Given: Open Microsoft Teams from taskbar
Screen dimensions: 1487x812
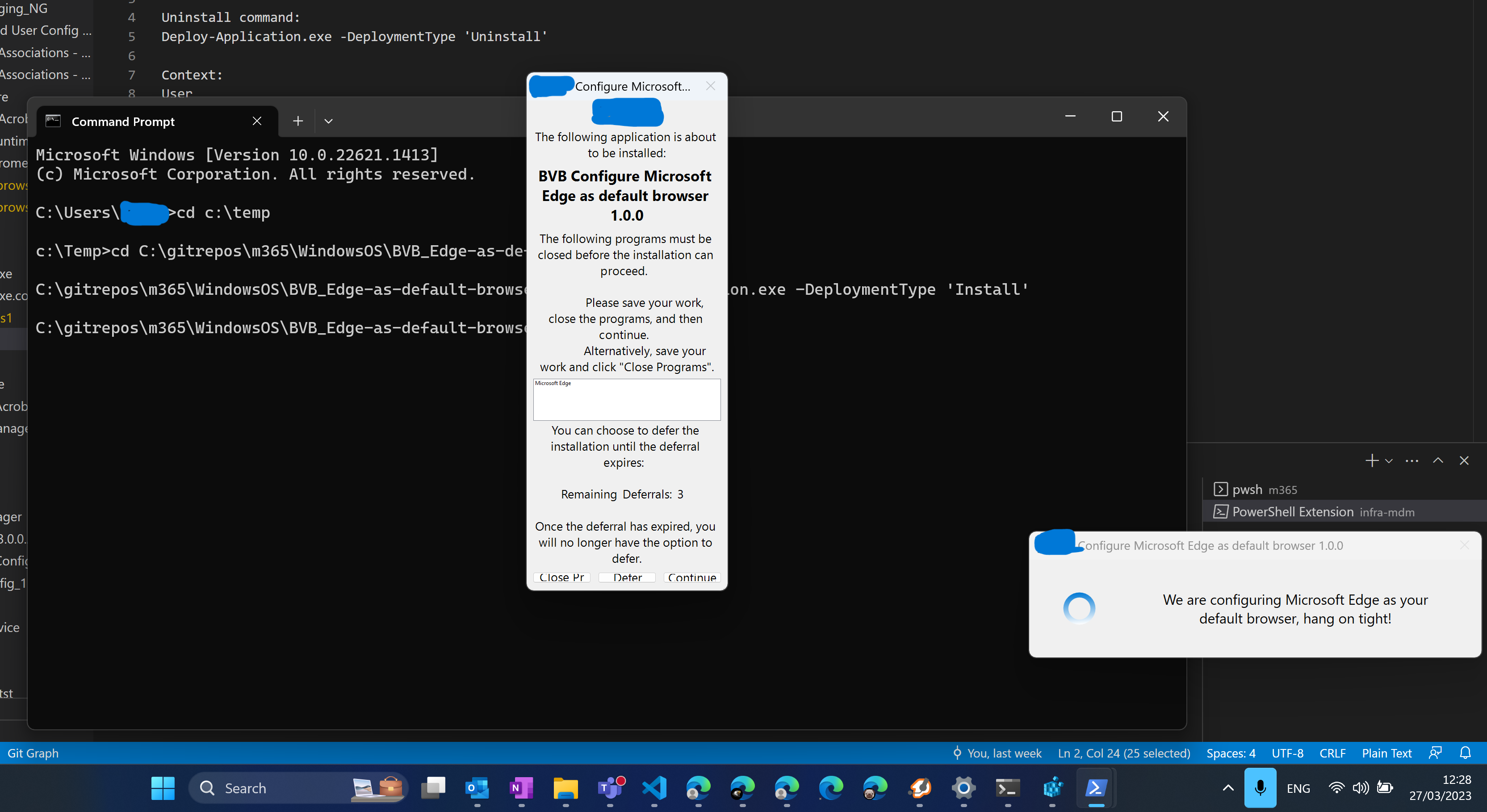Looking at the screenshot, I should tap(610, 788).
